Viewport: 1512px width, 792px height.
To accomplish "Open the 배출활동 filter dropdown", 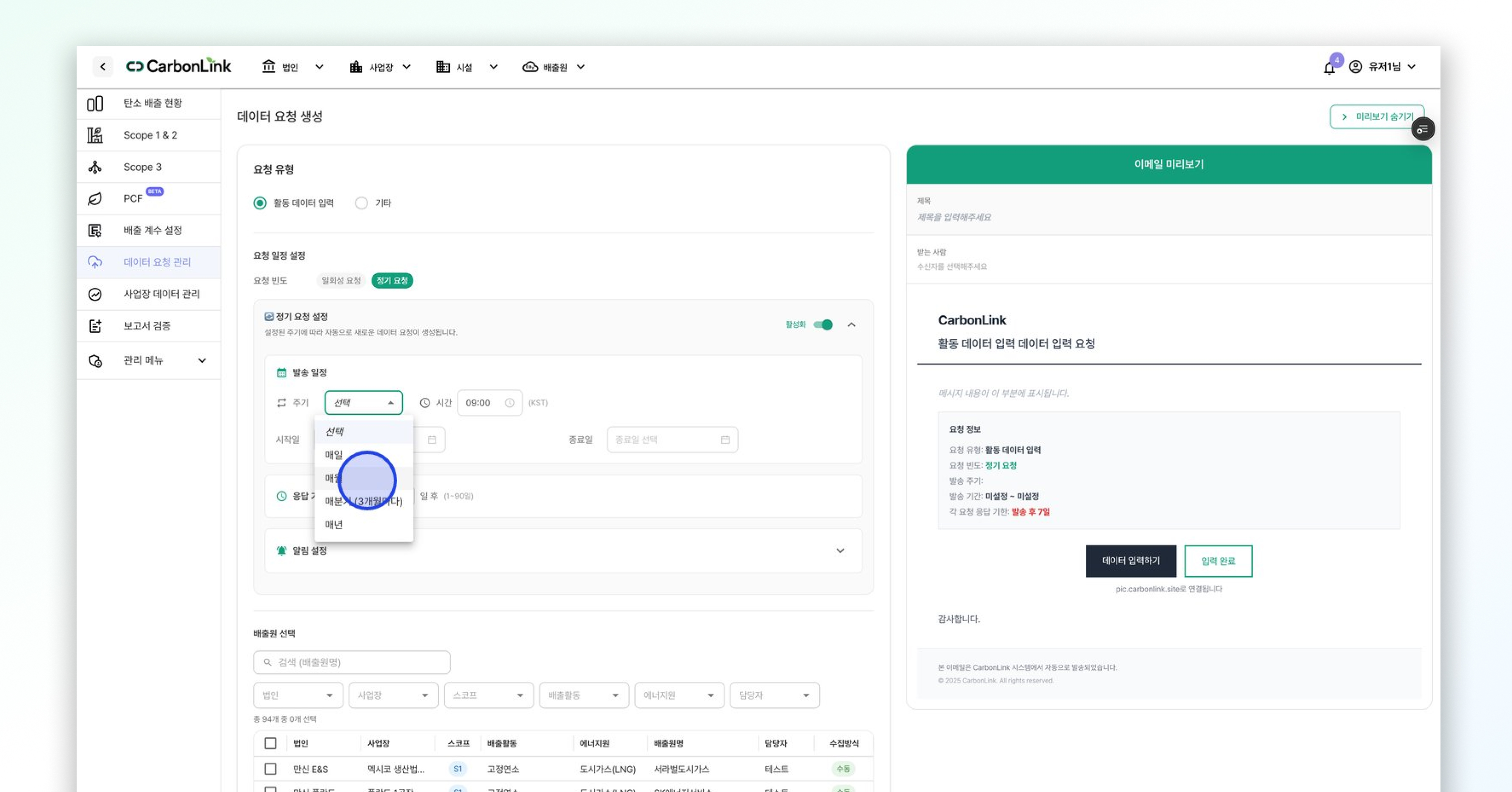I will (x=584, y=695).
